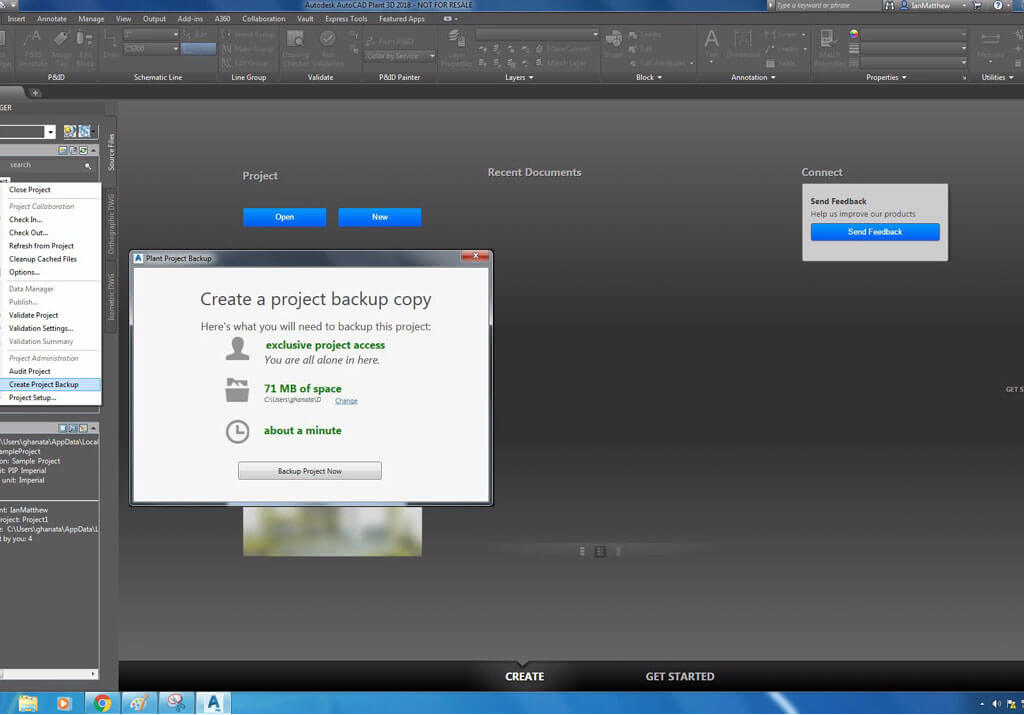Screen dimensions: 1024x715
Task: Select the Source Files vertical tab
Action: click(111, 151)
